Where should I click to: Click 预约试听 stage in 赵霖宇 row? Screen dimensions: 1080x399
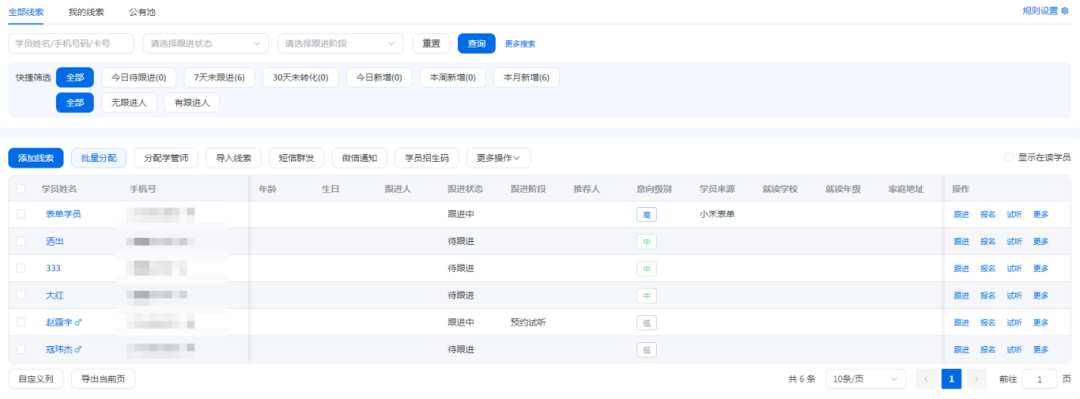pos(528,323)
